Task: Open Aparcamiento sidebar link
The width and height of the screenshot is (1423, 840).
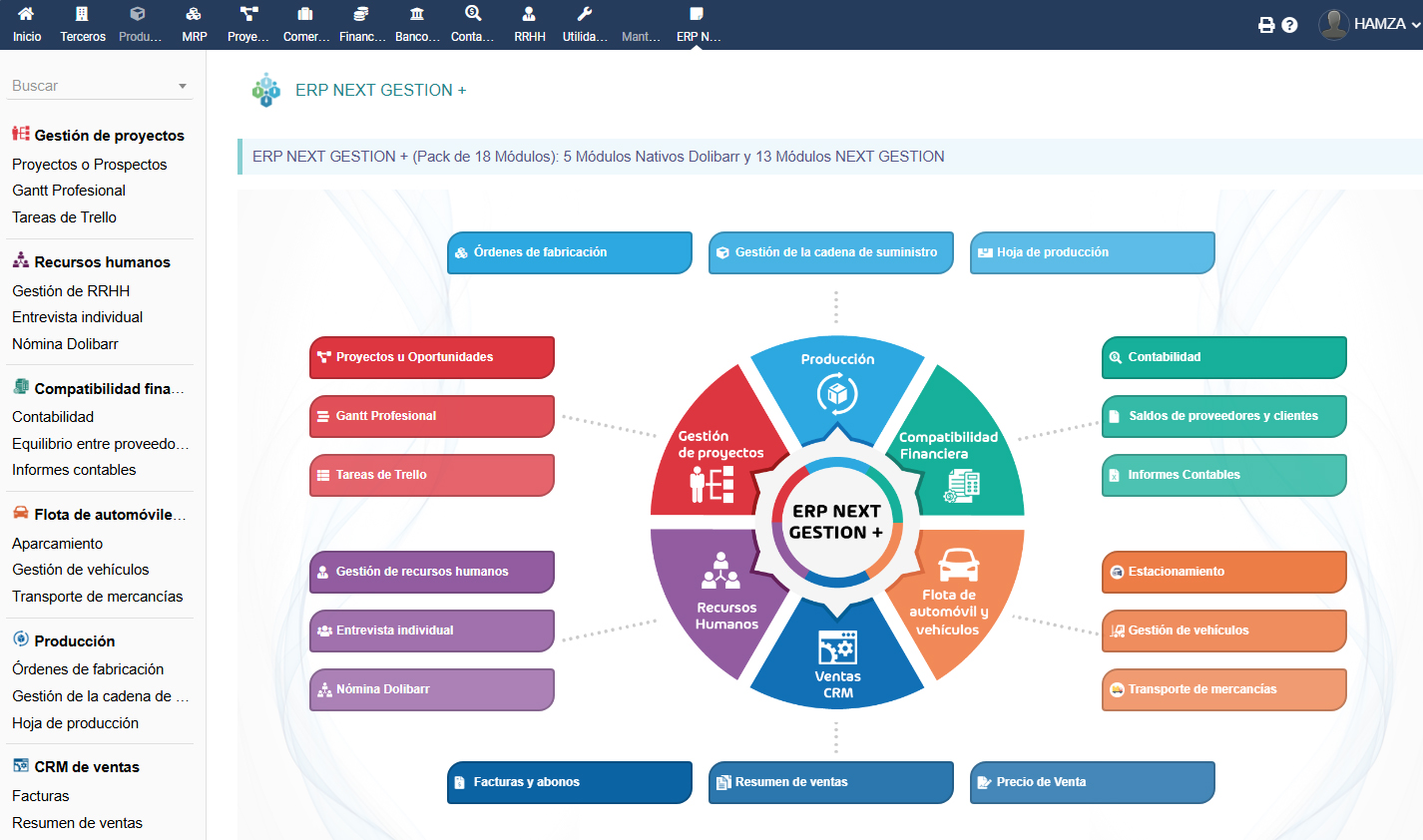Action: (57, 544)
